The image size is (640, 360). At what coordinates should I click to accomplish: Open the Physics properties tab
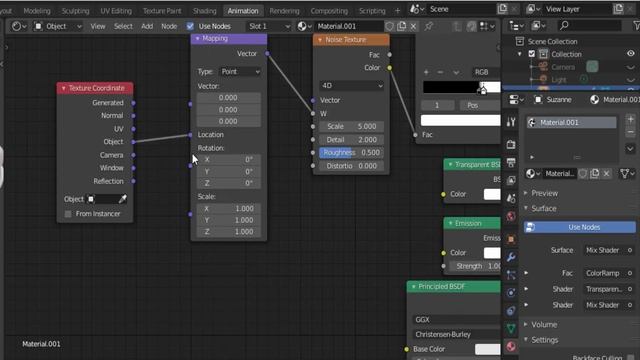(511, 293)
